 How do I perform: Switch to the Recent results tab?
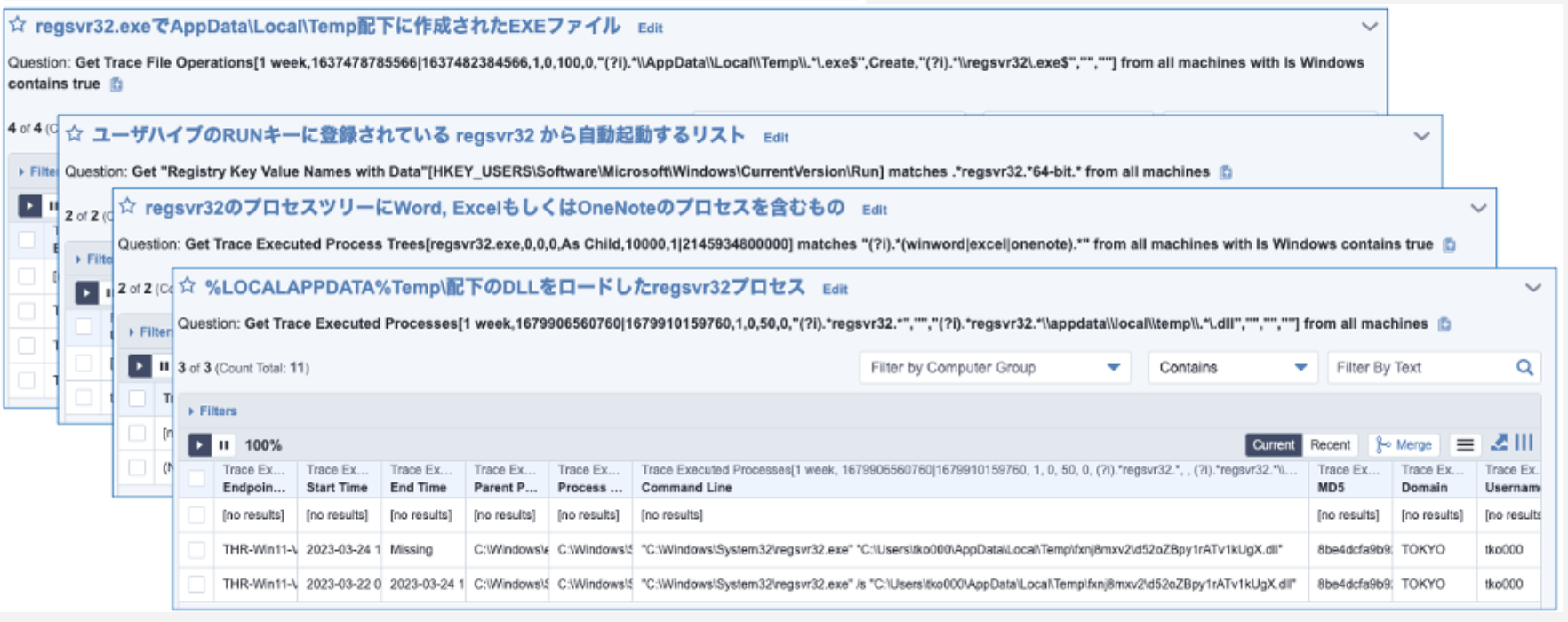[x=1330, y=444]
